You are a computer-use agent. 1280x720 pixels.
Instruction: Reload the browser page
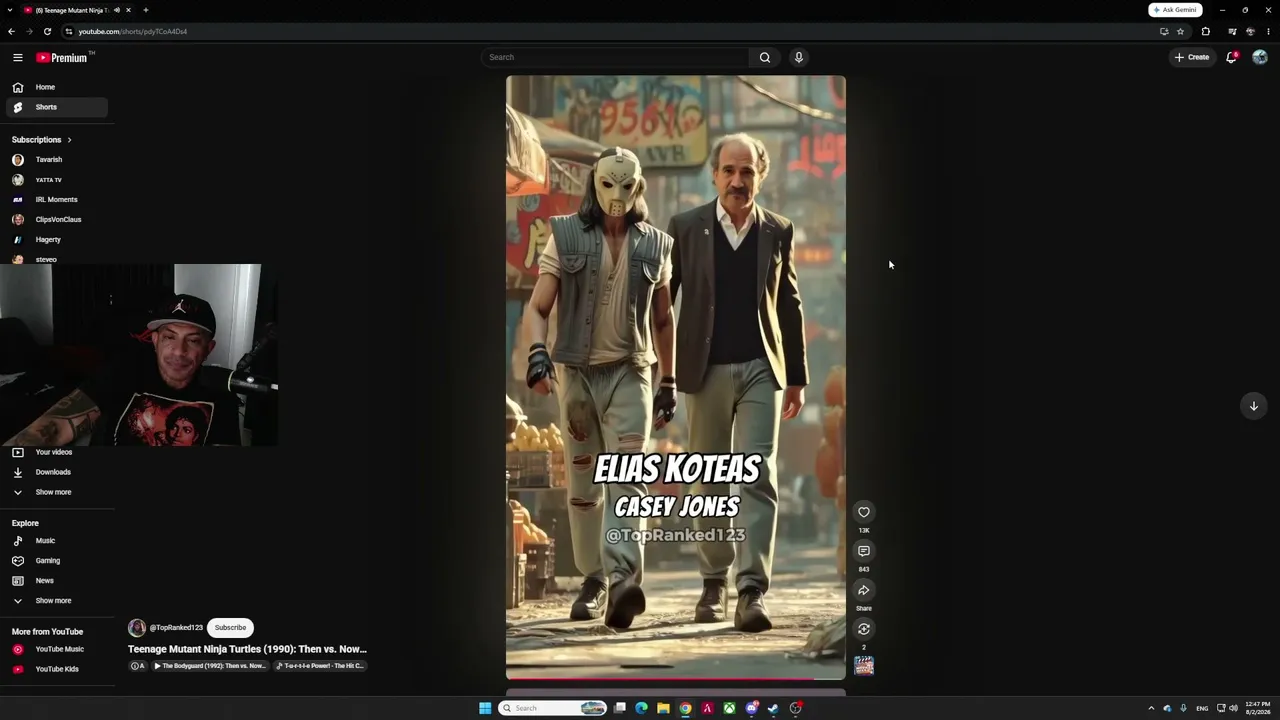tap(47, 31)
